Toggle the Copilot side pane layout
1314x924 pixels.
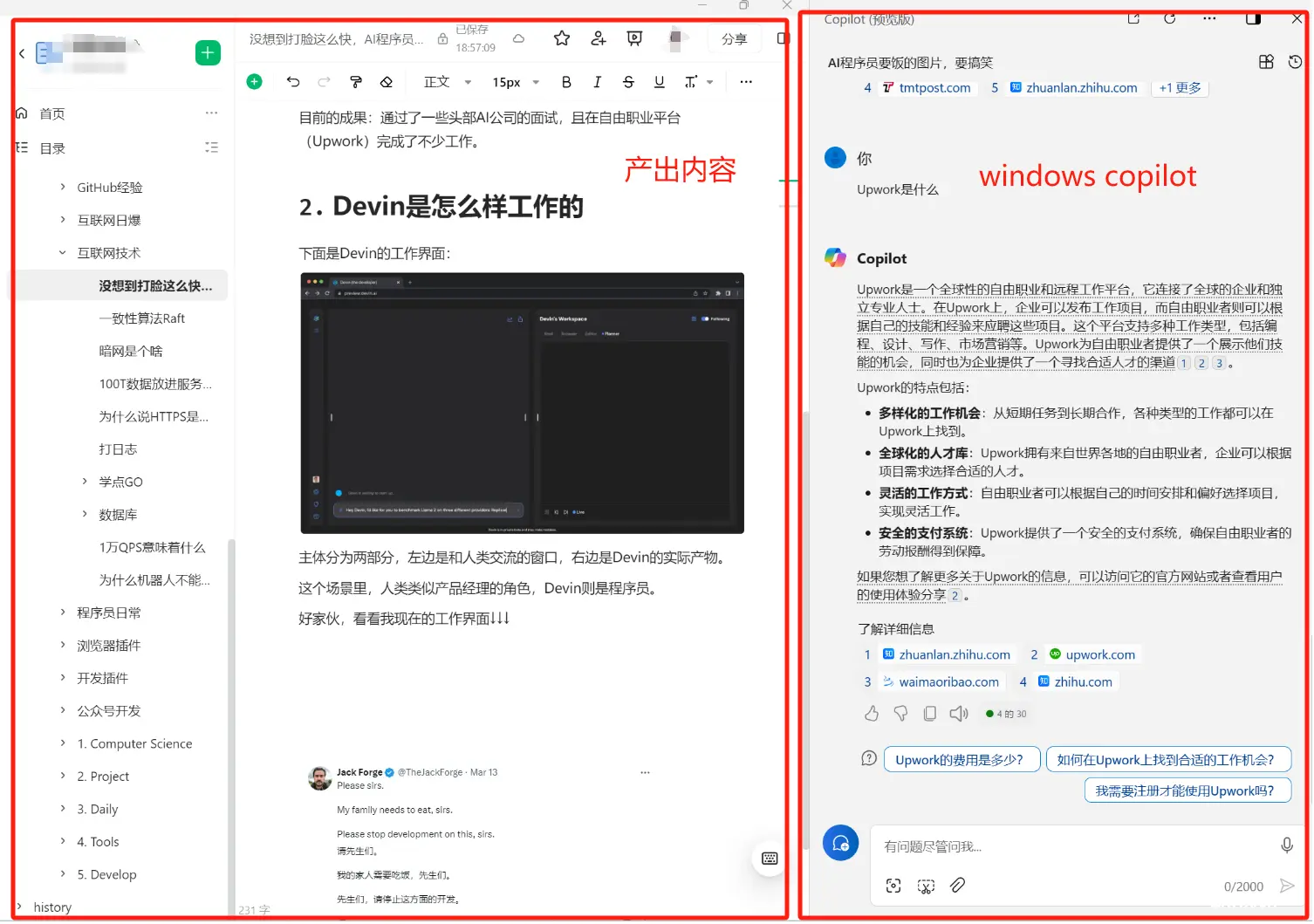click(x=1253, y=18)
